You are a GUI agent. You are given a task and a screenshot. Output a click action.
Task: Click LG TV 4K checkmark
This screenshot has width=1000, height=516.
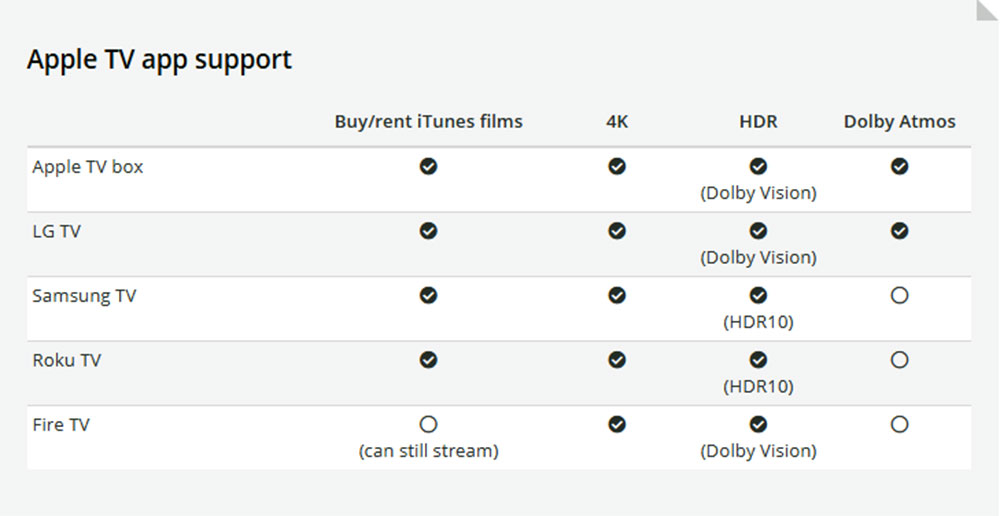(617, 231)
